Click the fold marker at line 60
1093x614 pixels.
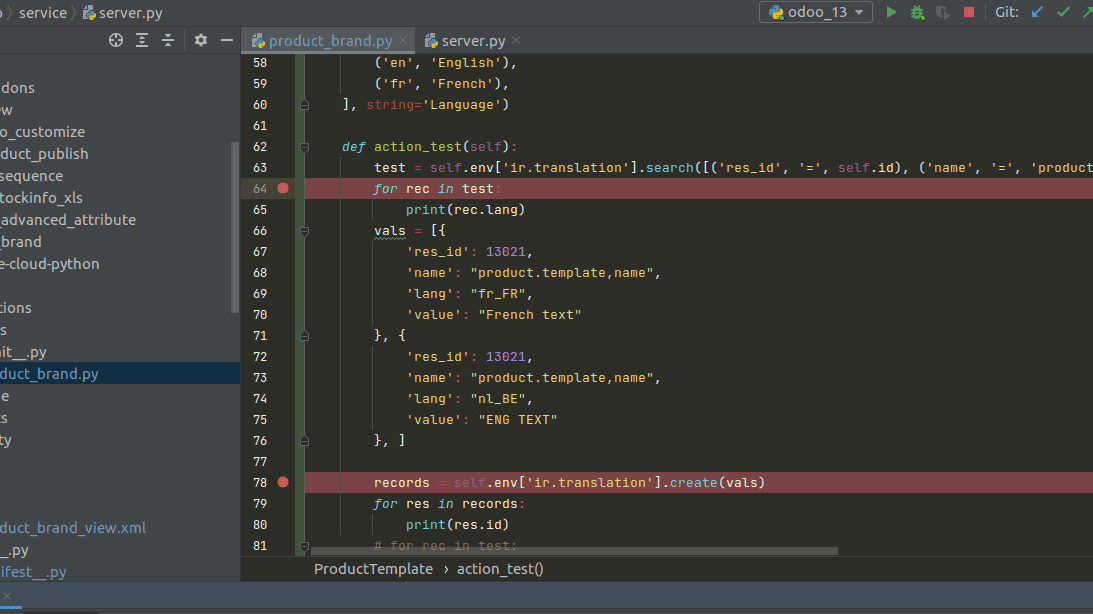305,105
